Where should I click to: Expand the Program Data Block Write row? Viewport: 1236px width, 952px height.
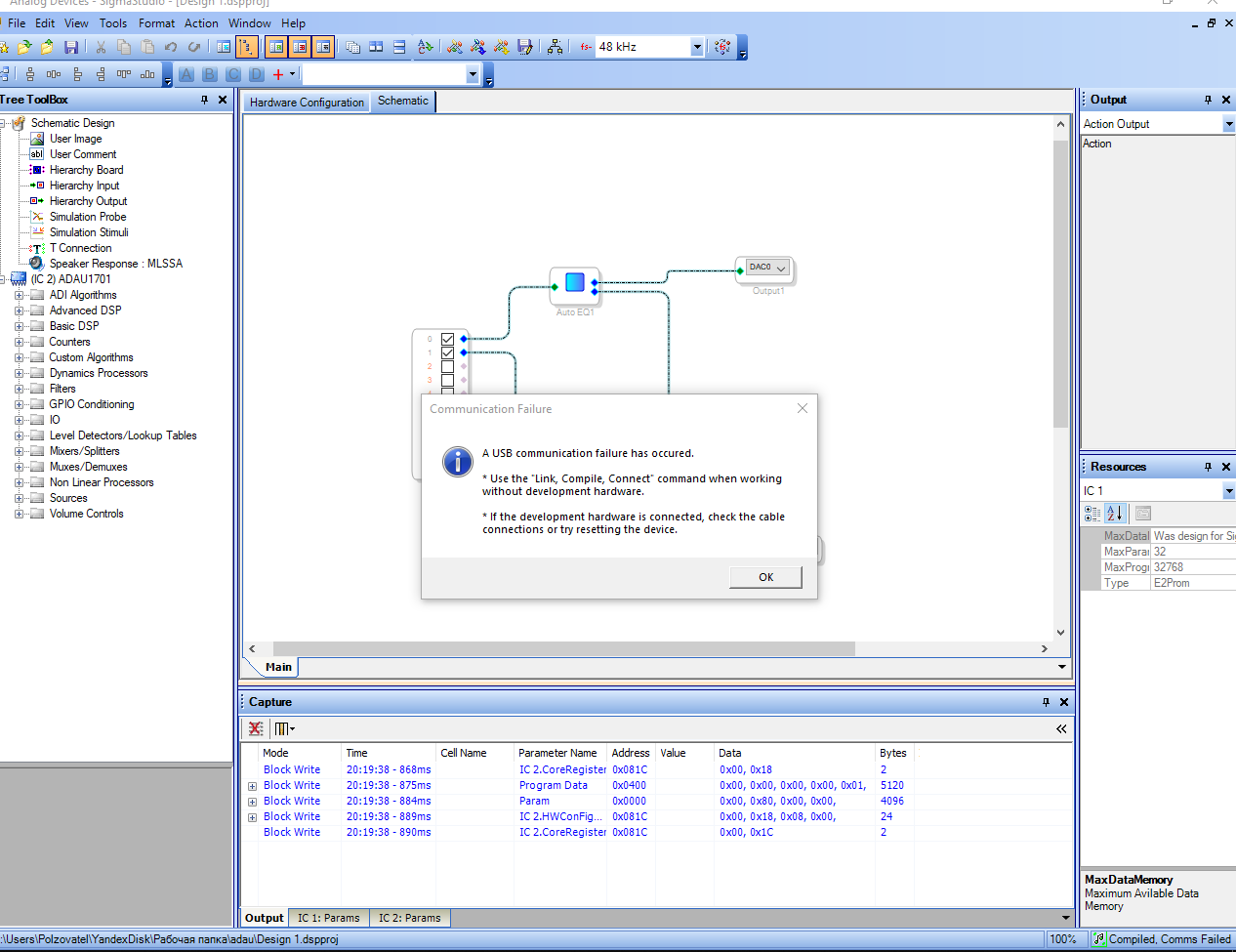pos(252,786)
